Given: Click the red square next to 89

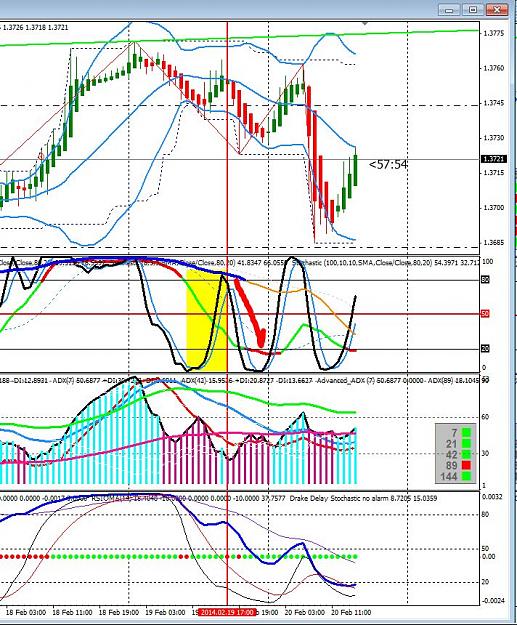Looking at the screenshot, I should (466, 465).
